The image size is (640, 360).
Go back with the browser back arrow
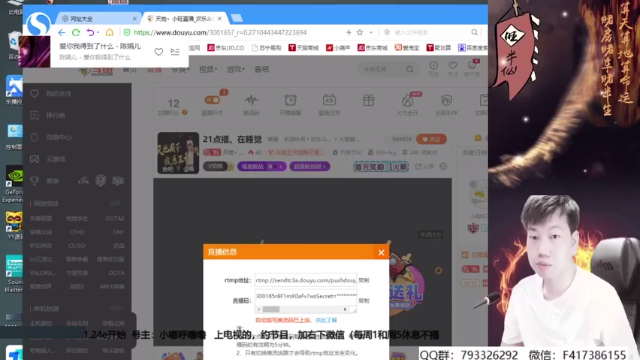click(x=62, y=32)
